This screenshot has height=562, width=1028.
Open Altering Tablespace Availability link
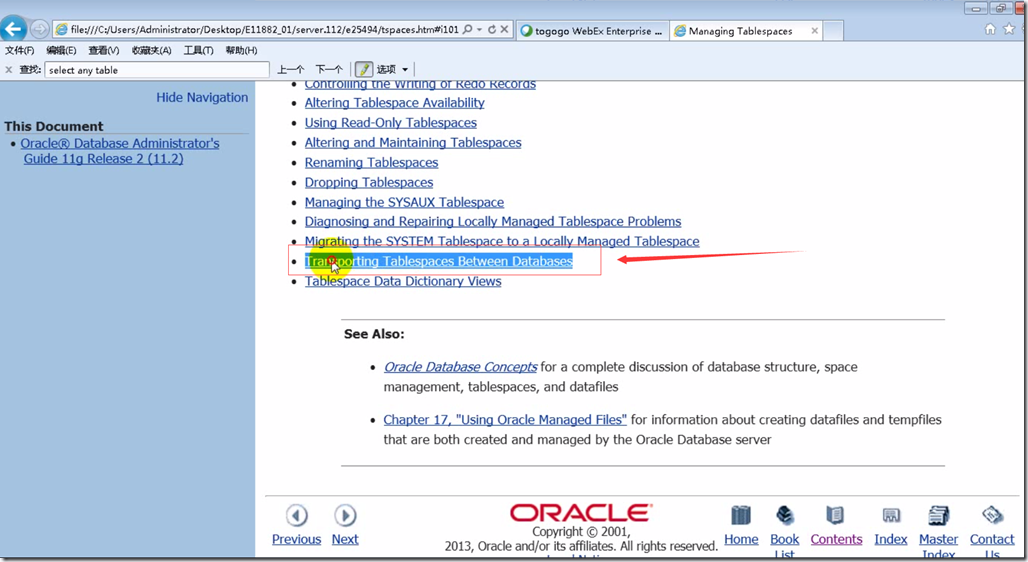pos(395,103)
